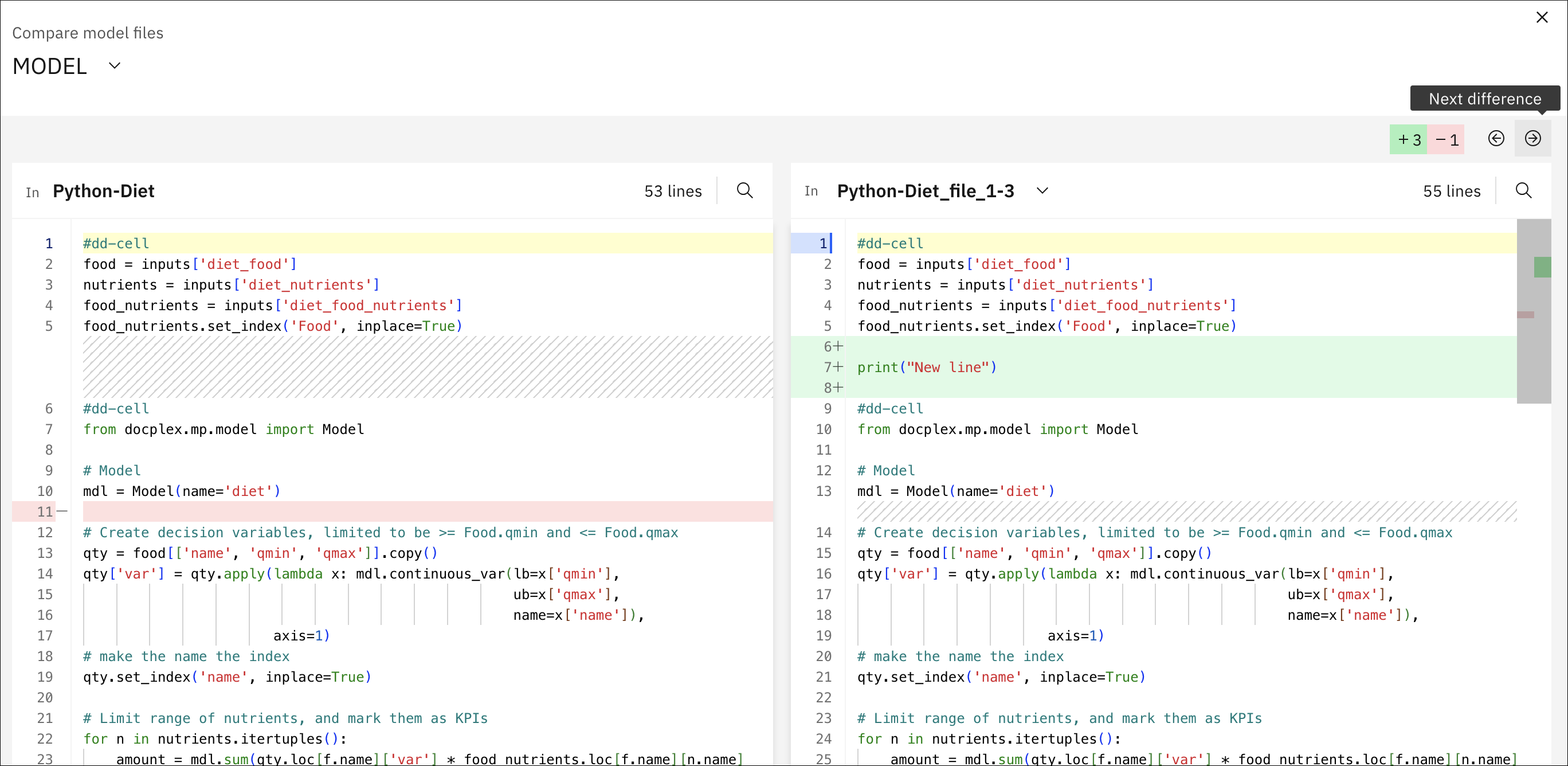Click the diff overview scrollbar thumb

click(x=1533, y=311)
